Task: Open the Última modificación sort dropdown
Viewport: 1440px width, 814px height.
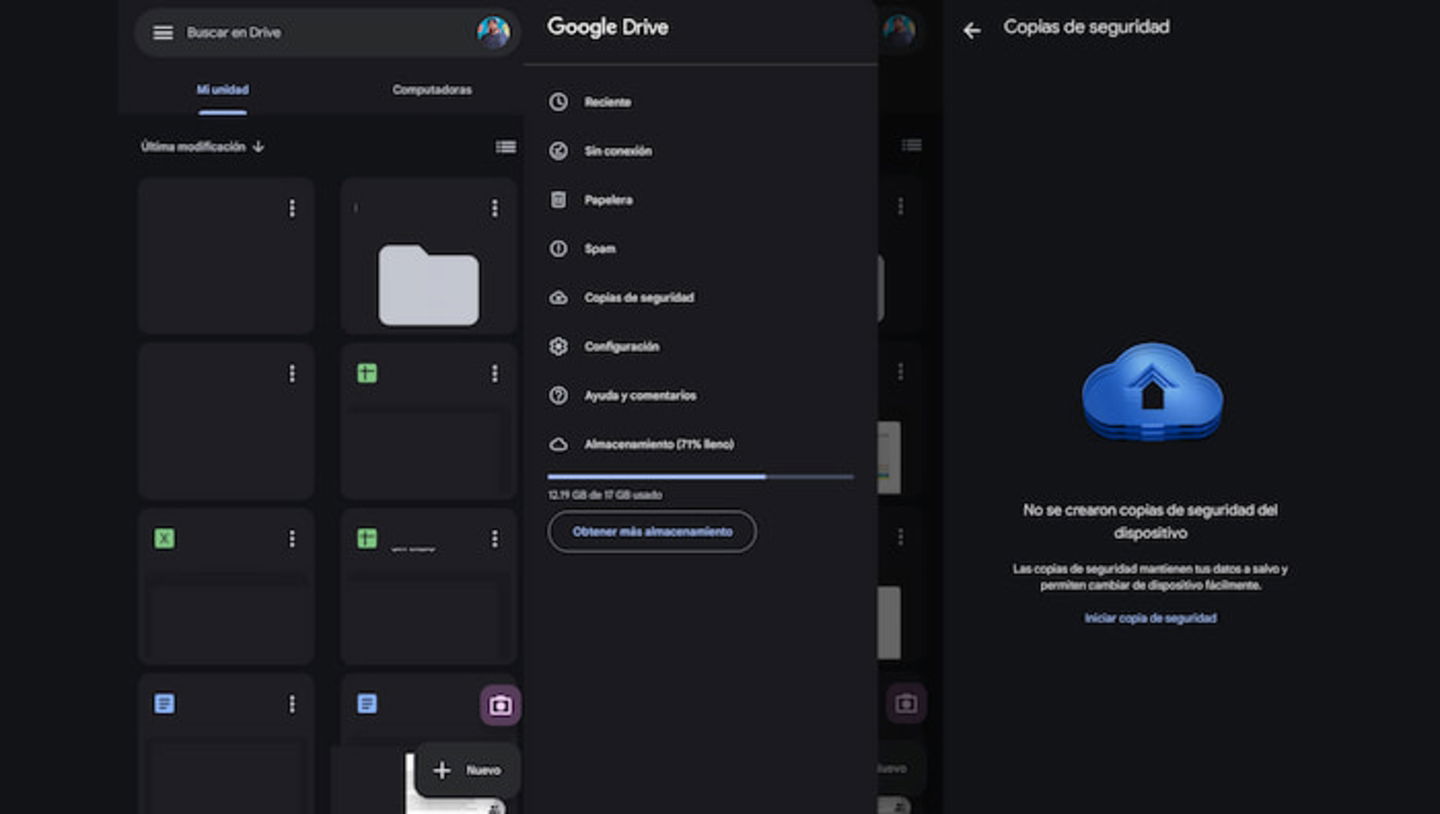Action: [202, 147]
